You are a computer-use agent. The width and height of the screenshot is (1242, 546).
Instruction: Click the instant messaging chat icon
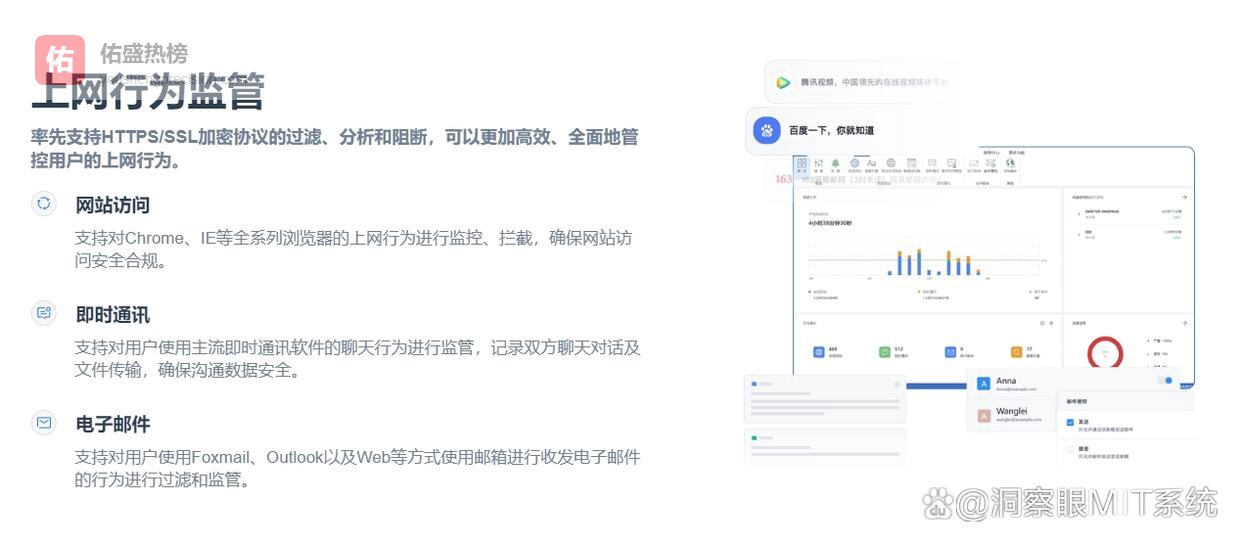pos(44,313)
